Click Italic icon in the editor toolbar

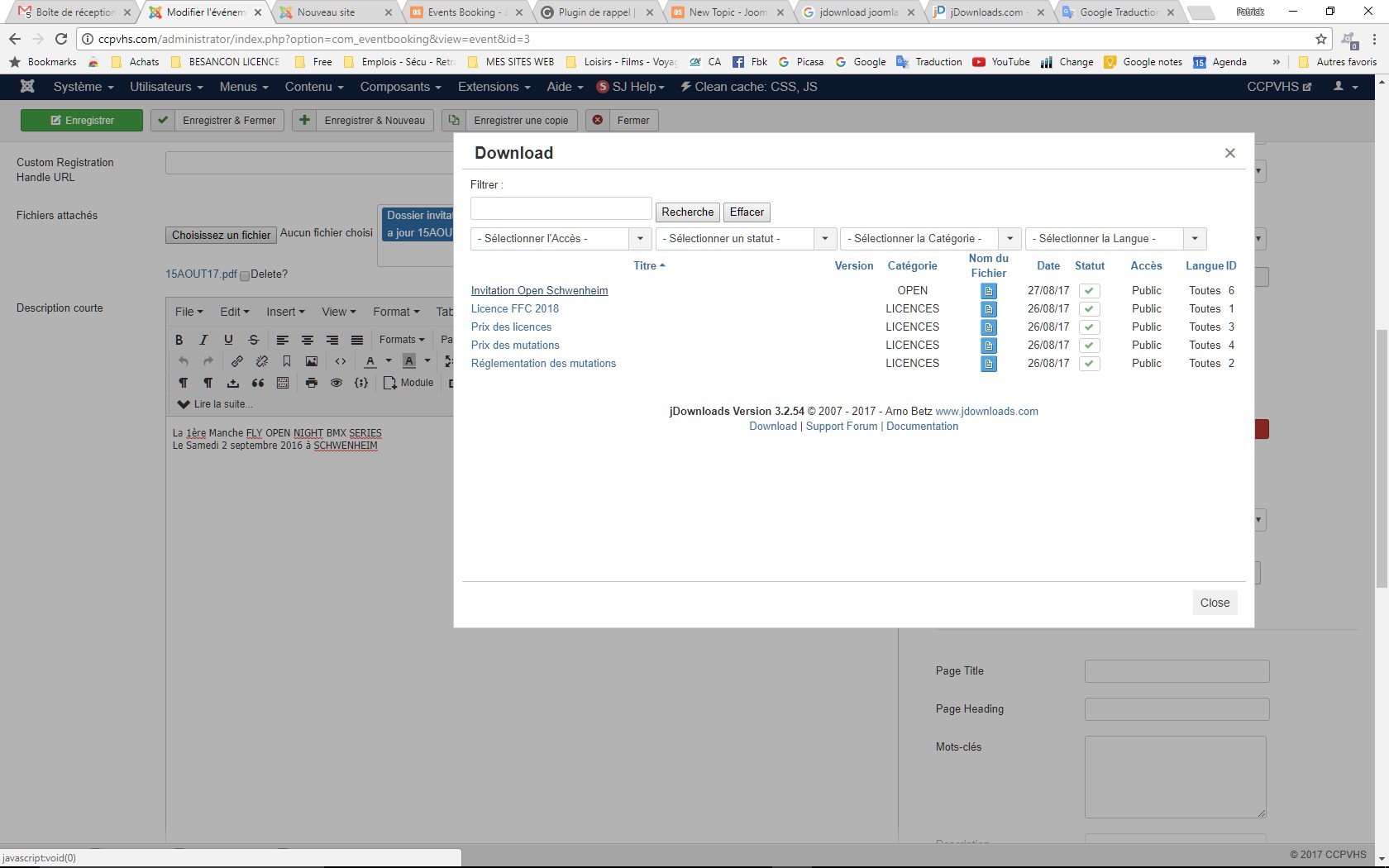point(203,340)
